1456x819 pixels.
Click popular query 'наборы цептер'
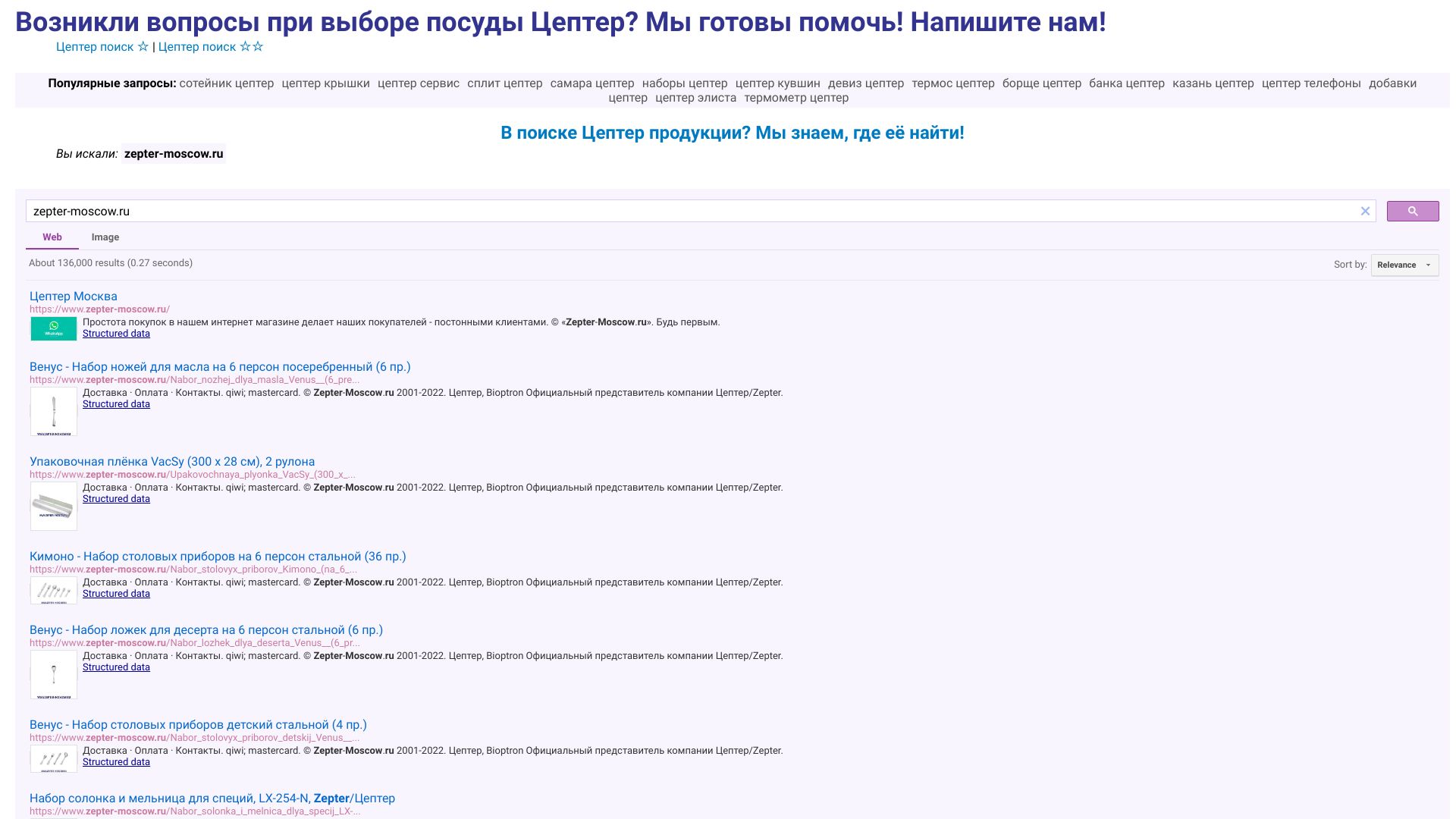[x=685, y=83]
